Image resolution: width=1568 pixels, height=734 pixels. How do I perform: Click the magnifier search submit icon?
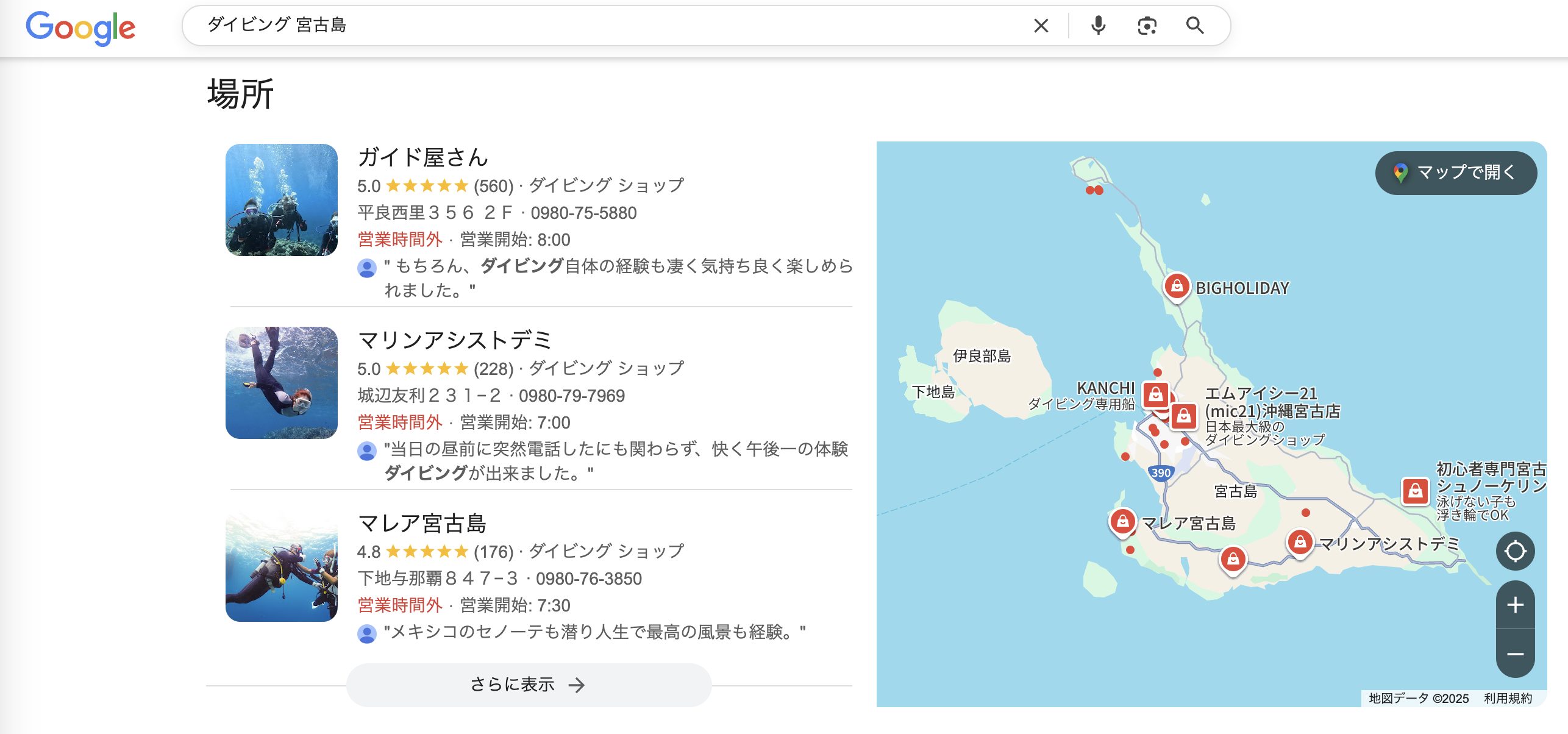click(x=1194, y=26)
